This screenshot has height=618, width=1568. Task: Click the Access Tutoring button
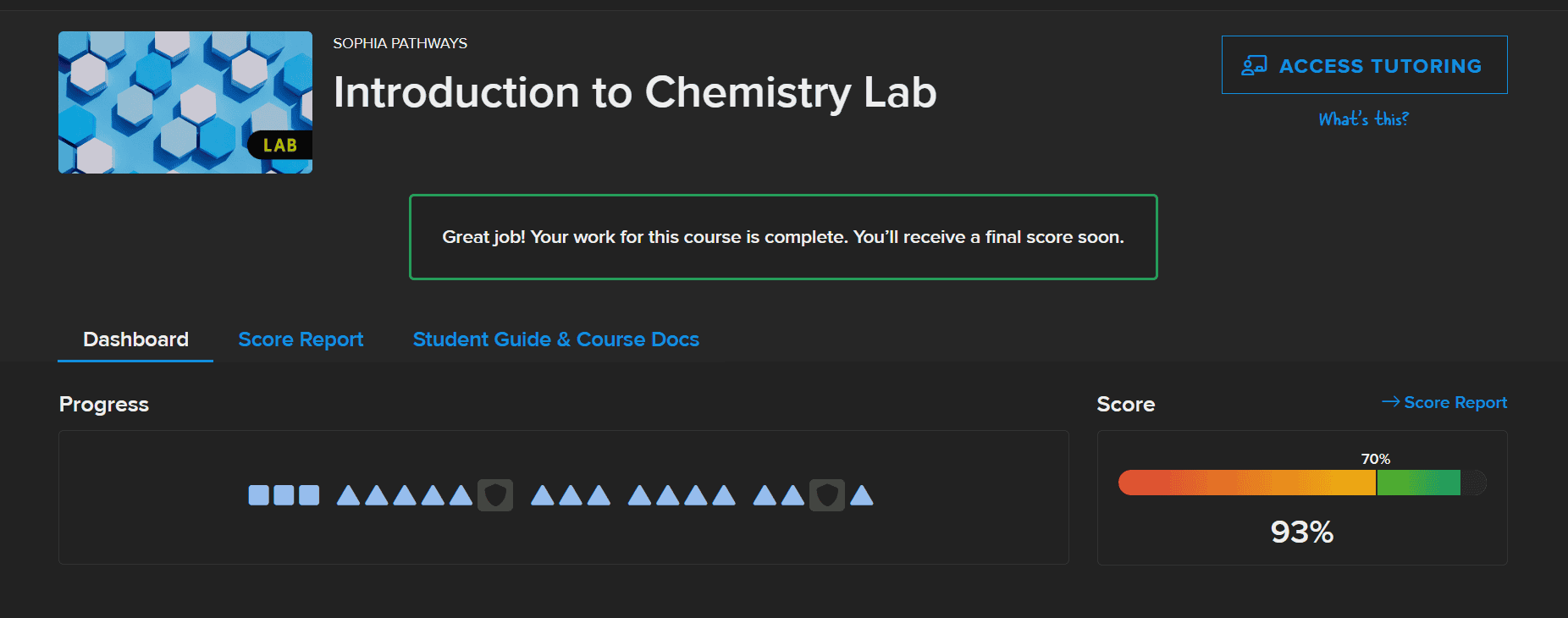pos(1364,64)
